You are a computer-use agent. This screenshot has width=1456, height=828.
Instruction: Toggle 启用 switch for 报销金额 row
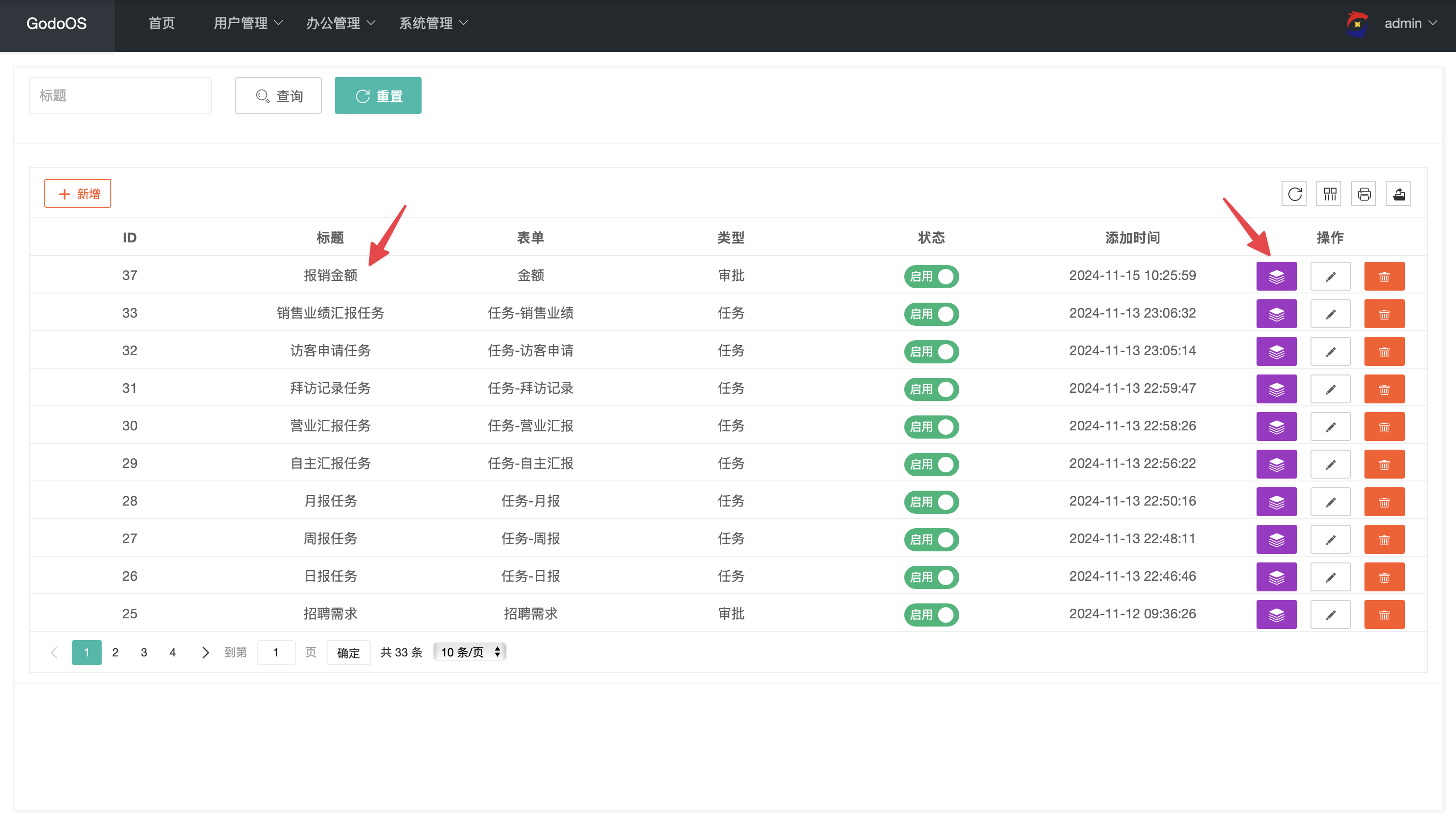tap(931, 276)
